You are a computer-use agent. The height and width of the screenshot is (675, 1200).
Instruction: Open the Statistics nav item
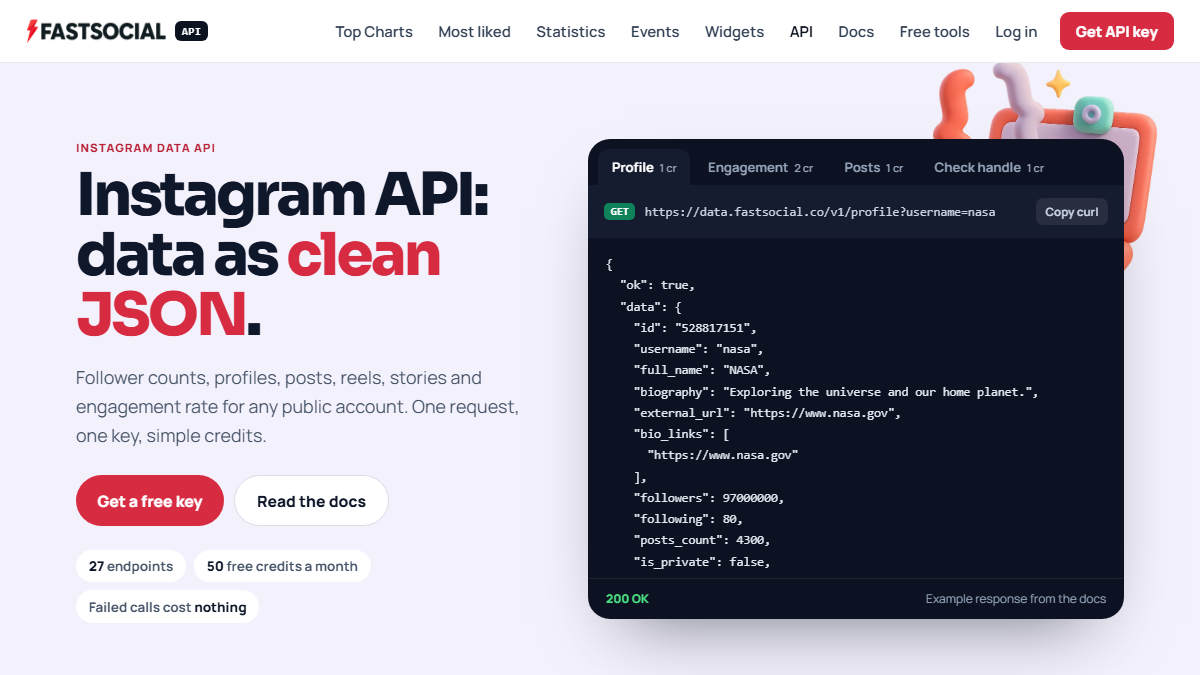pos(570,32)
